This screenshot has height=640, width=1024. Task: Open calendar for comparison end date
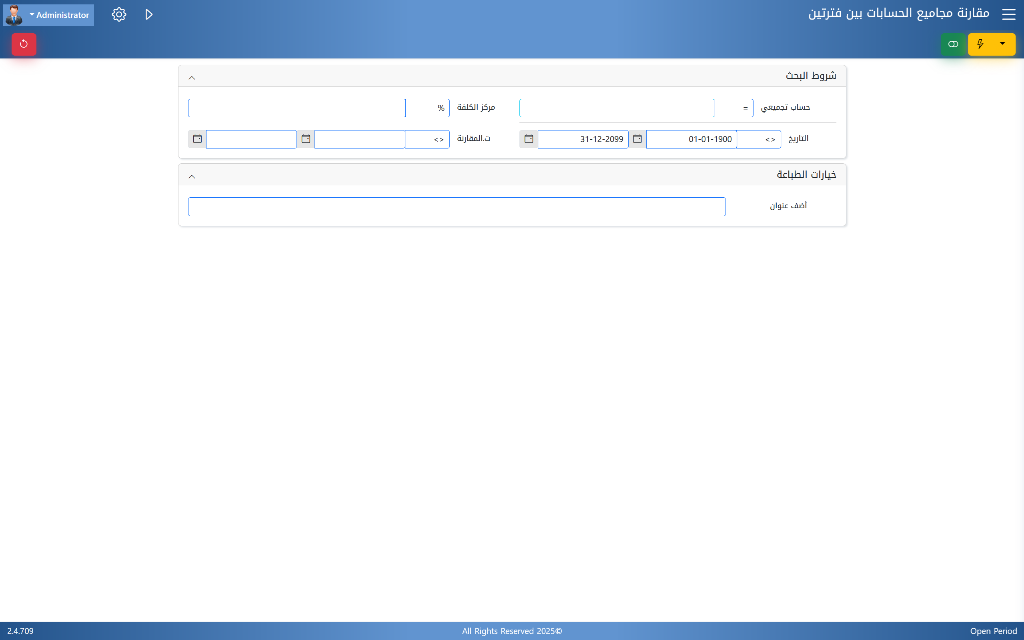pyautogui.click(x=197, y=139)
